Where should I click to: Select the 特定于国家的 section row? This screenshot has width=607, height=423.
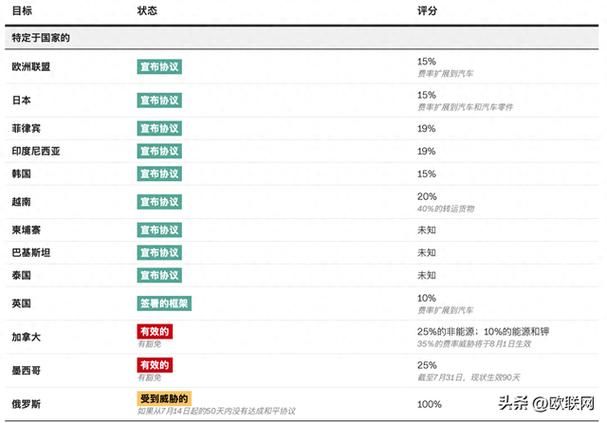pos(302,38)
